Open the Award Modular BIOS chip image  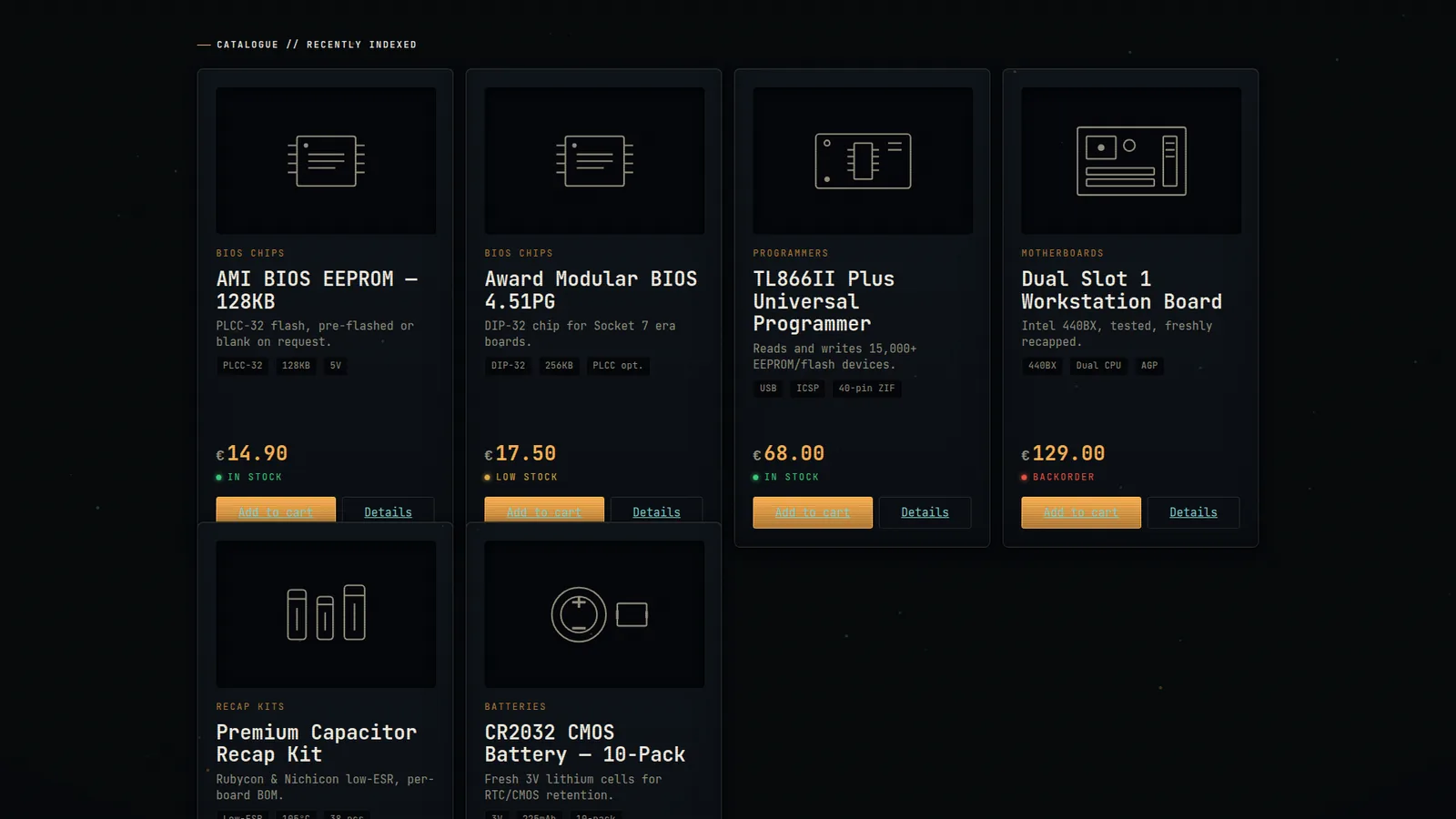point(594,161)
